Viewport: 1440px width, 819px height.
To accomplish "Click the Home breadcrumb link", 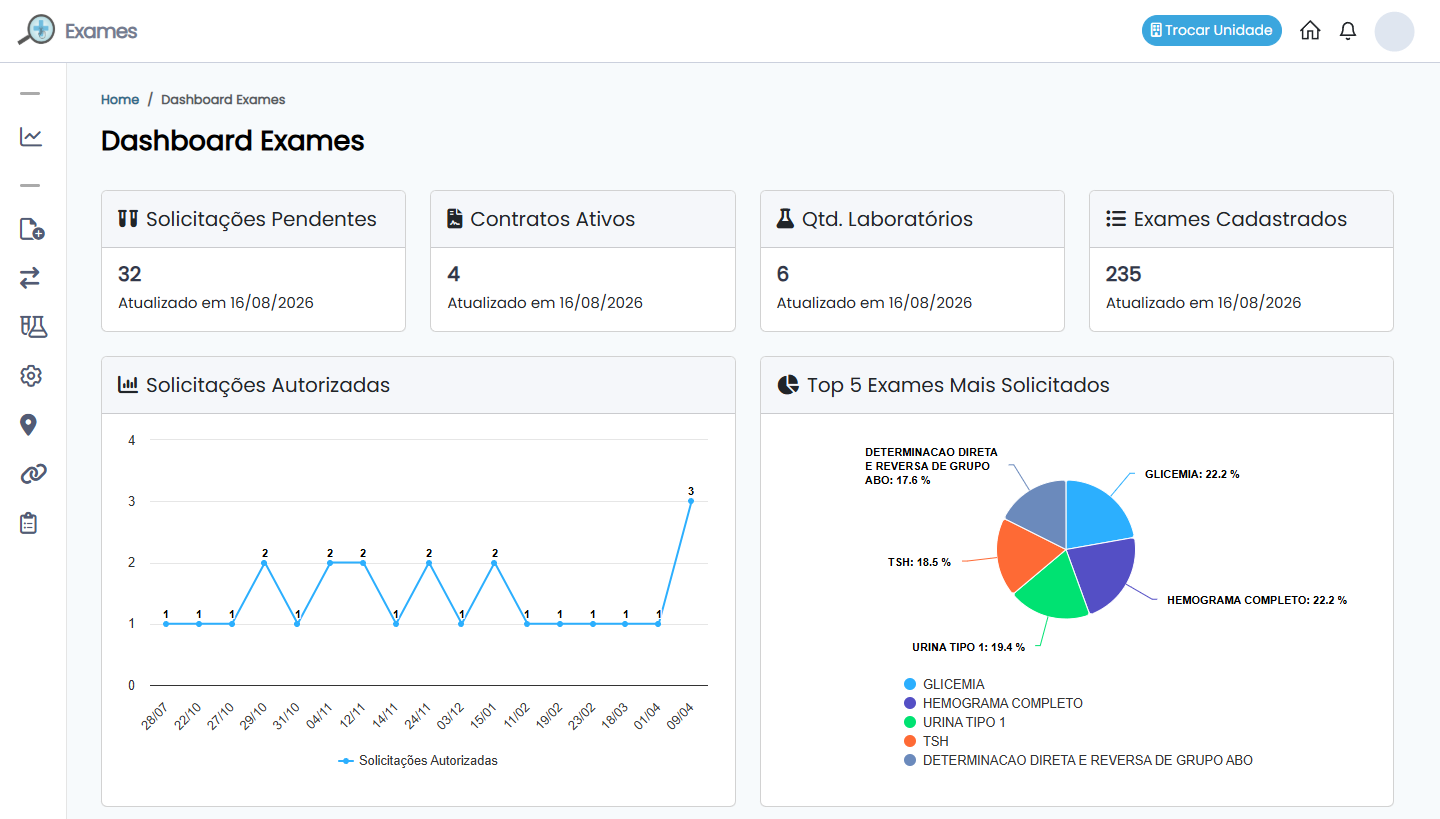I will [x=120, y=100].
